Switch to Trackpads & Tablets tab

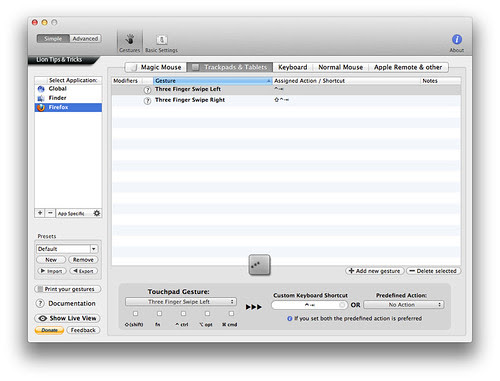(x=230, y=67)
